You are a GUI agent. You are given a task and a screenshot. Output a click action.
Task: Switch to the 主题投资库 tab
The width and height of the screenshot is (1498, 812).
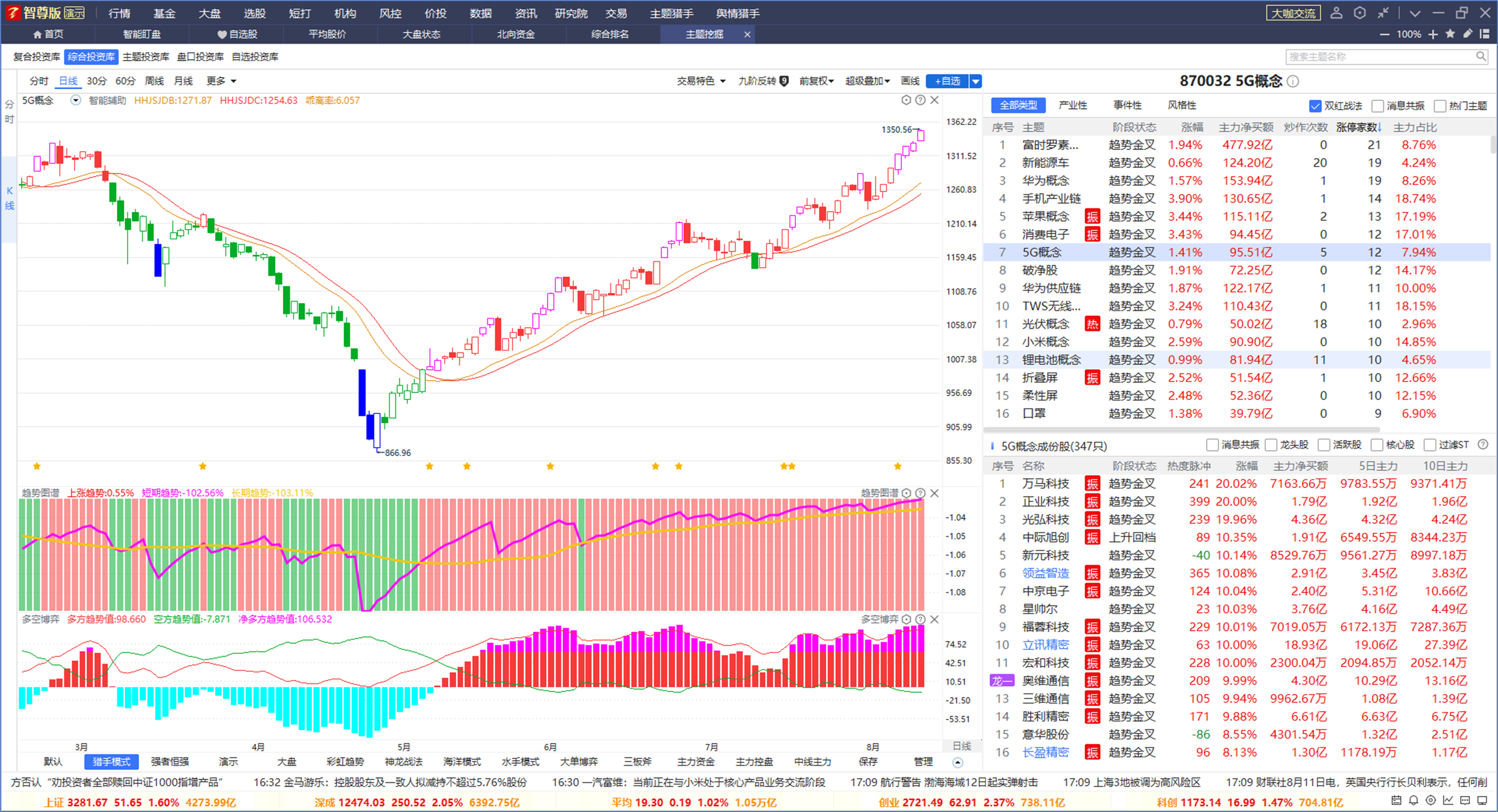tap(146, 56)
